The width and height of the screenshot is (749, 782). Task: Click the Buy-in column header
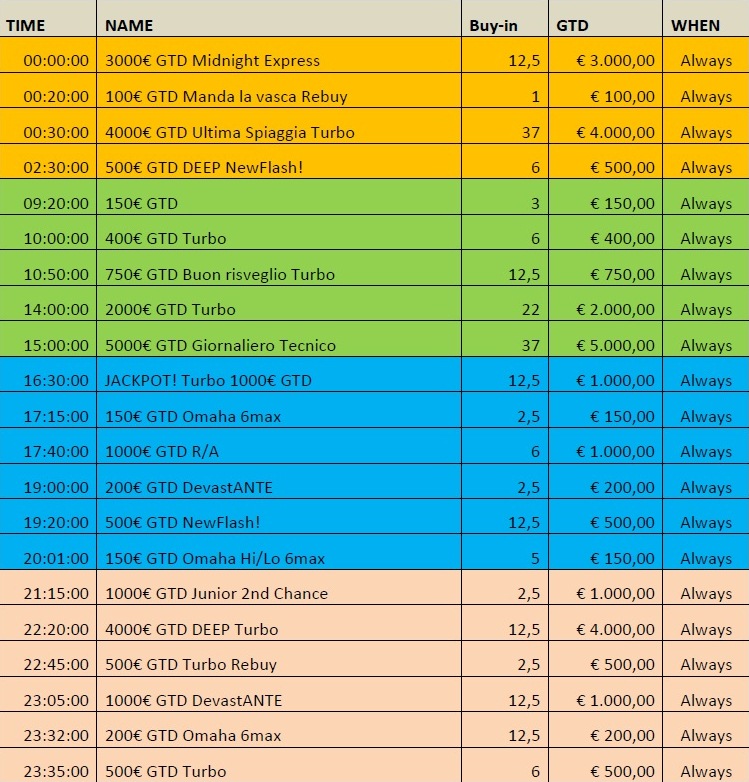coord(493,25)
